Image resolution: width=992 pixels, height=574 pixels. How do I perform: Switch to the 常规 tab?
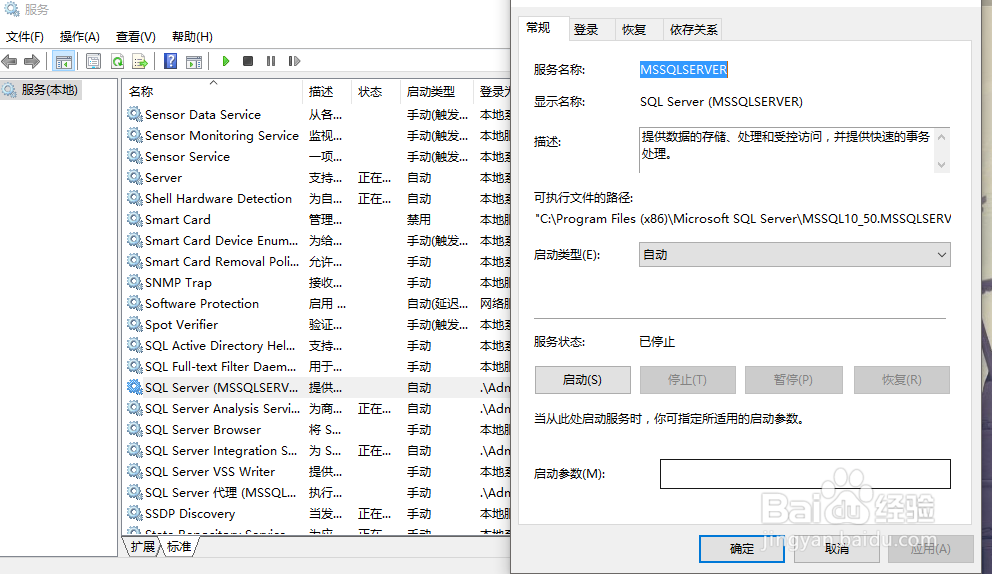pos(538,28)
